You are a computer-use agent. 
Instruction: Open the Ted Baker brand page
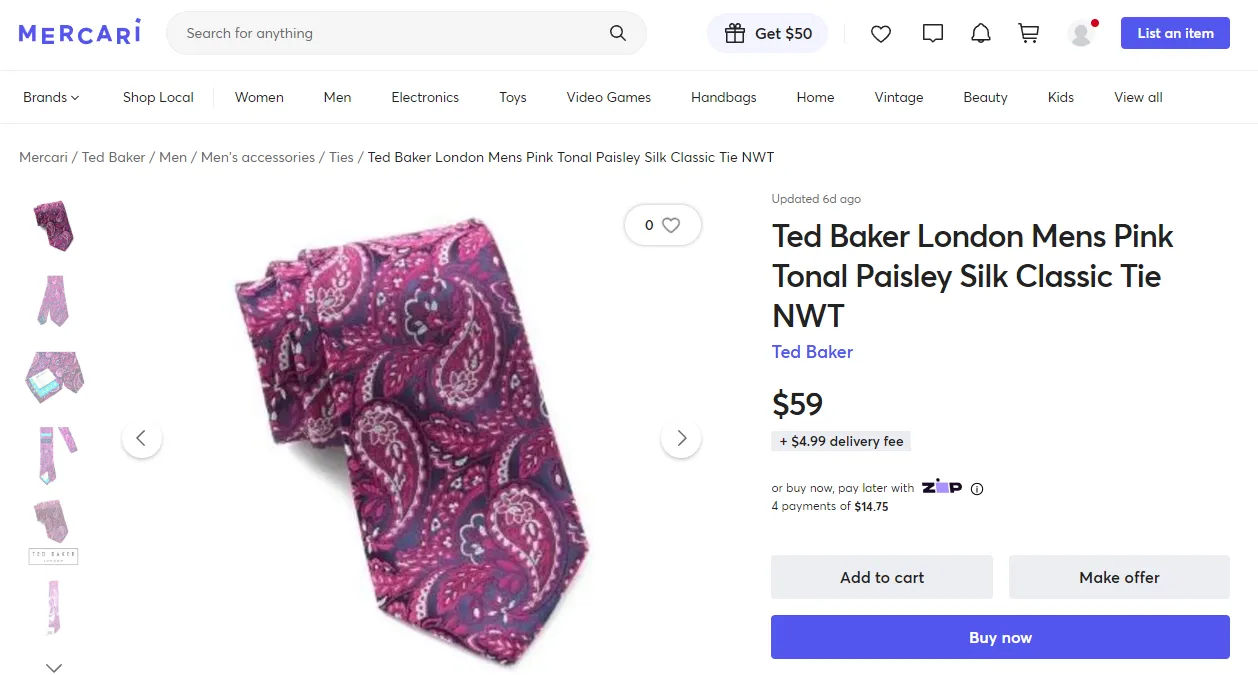coord(812,352)
